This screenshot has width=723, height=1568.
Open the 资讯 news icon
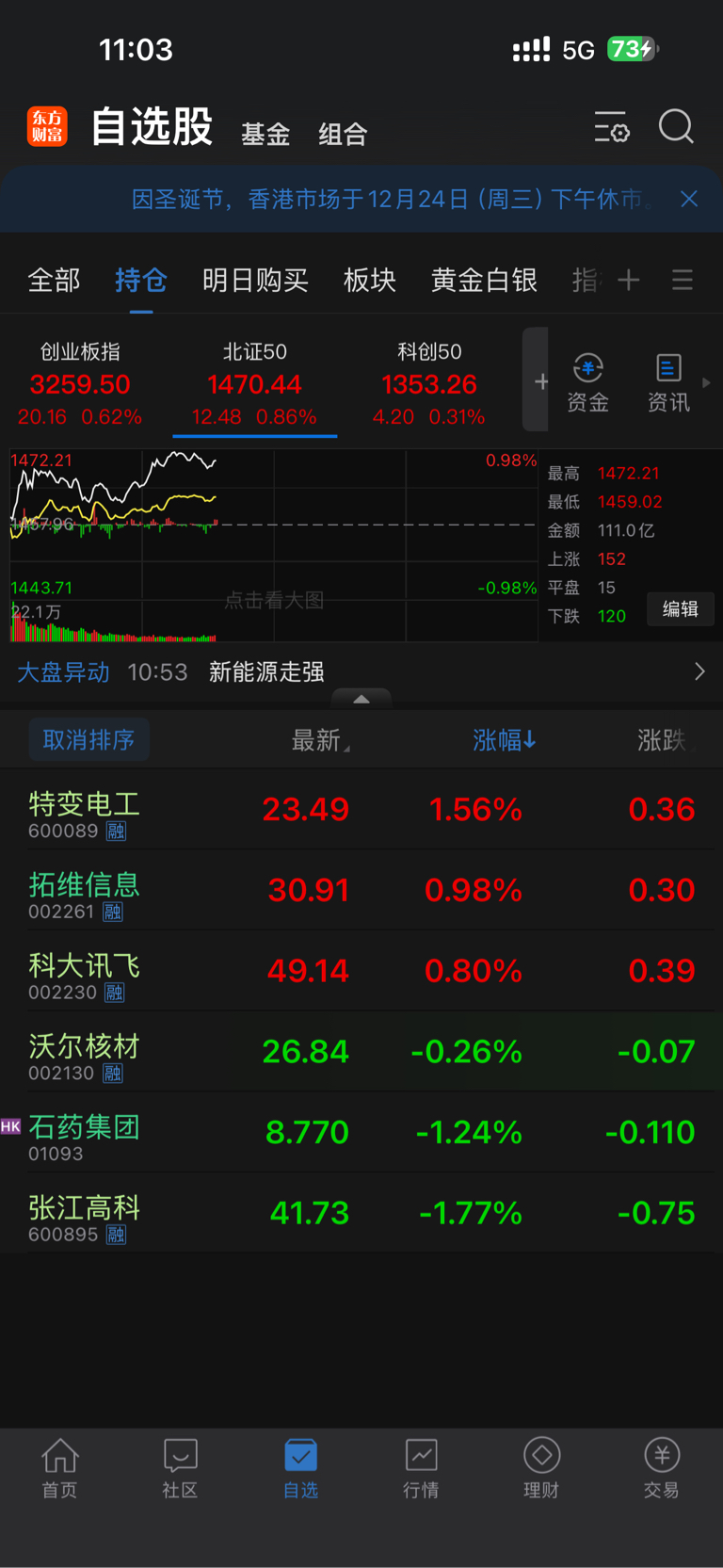click(x=668, y=383)
